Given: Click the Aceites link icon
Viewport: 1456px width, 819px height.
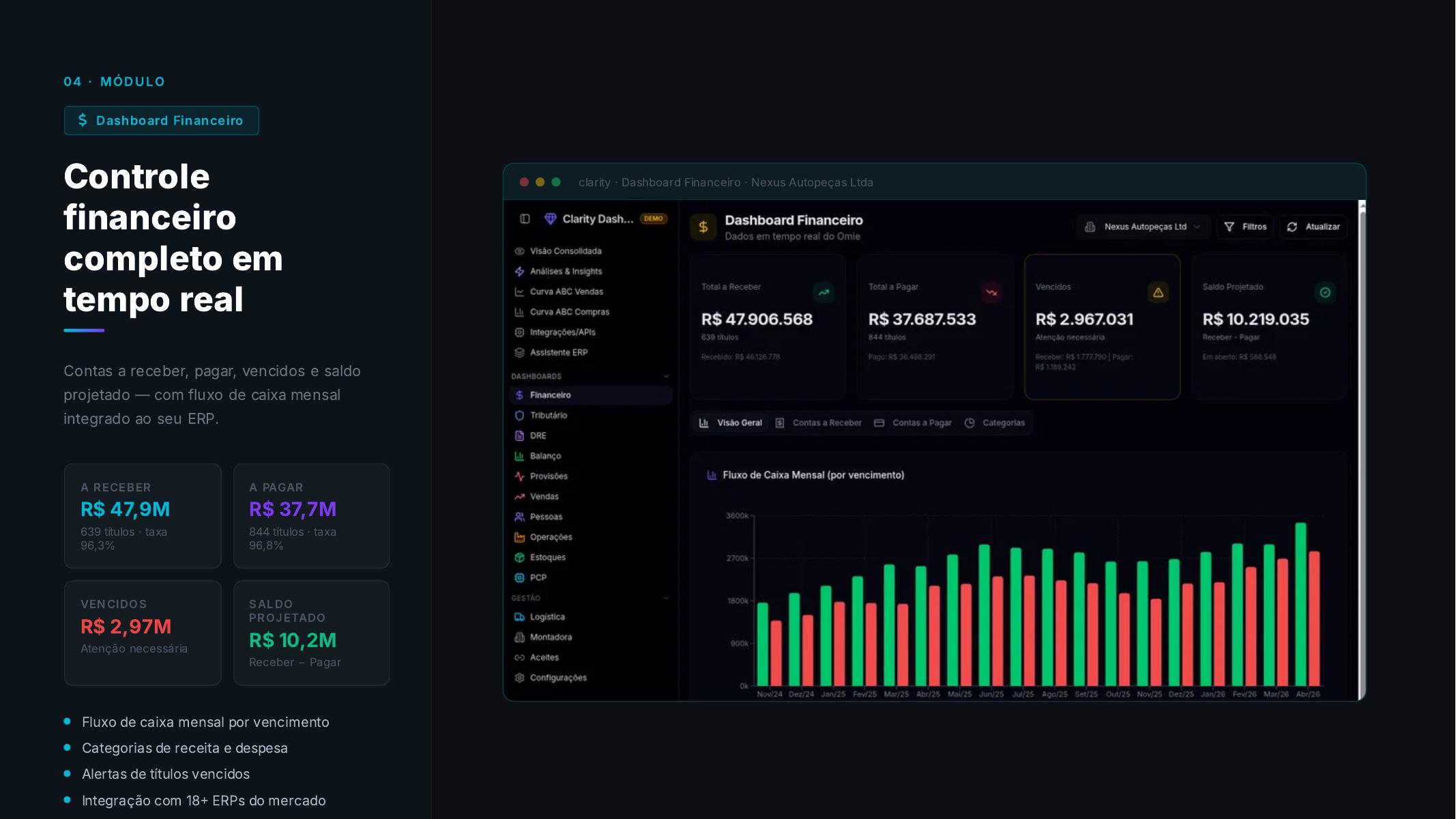Looking at the screenshot, I should pos(519,658).
